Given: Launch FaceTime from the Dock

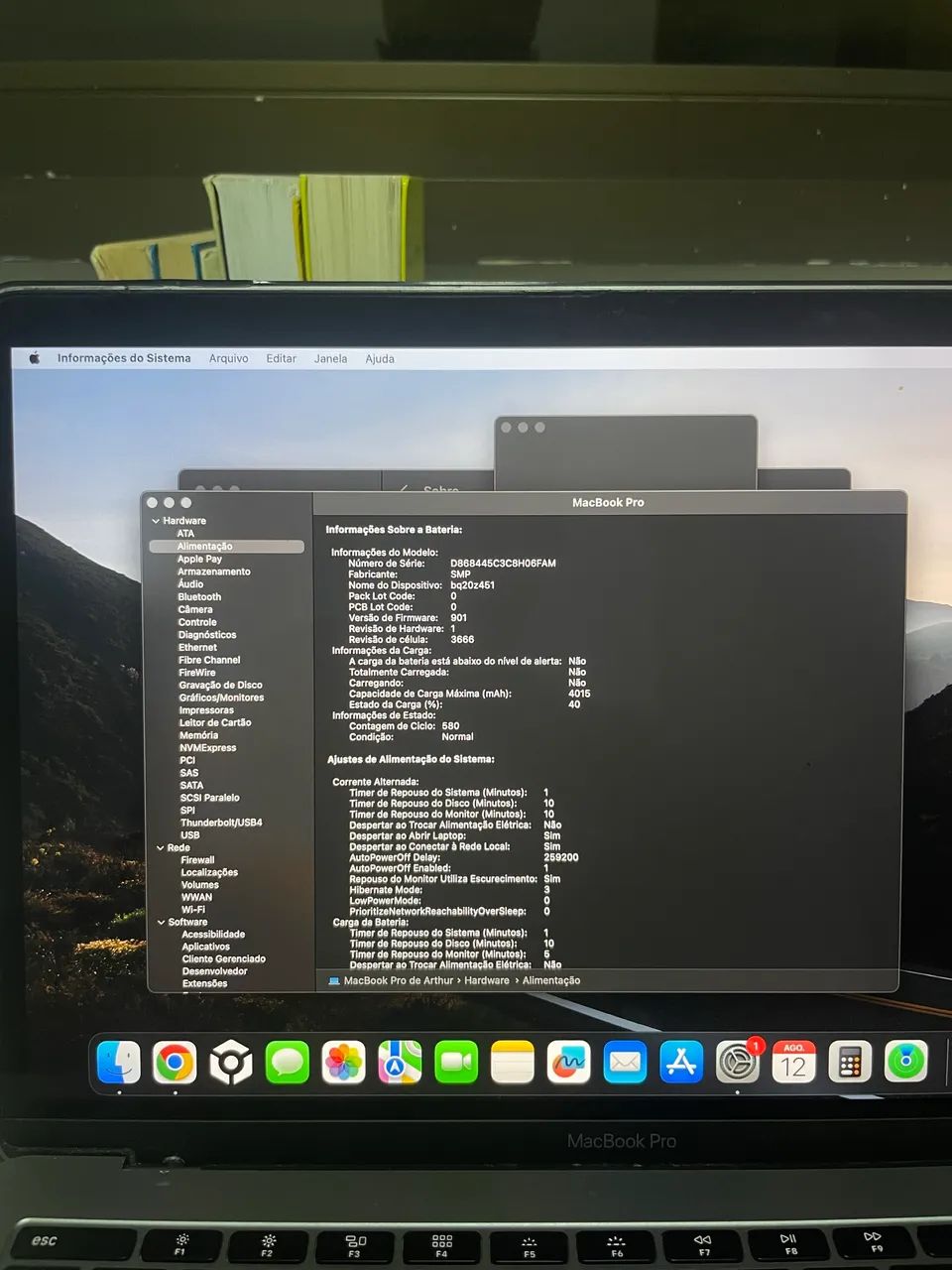Looking at the screenshot, I should pos(456,1063).
